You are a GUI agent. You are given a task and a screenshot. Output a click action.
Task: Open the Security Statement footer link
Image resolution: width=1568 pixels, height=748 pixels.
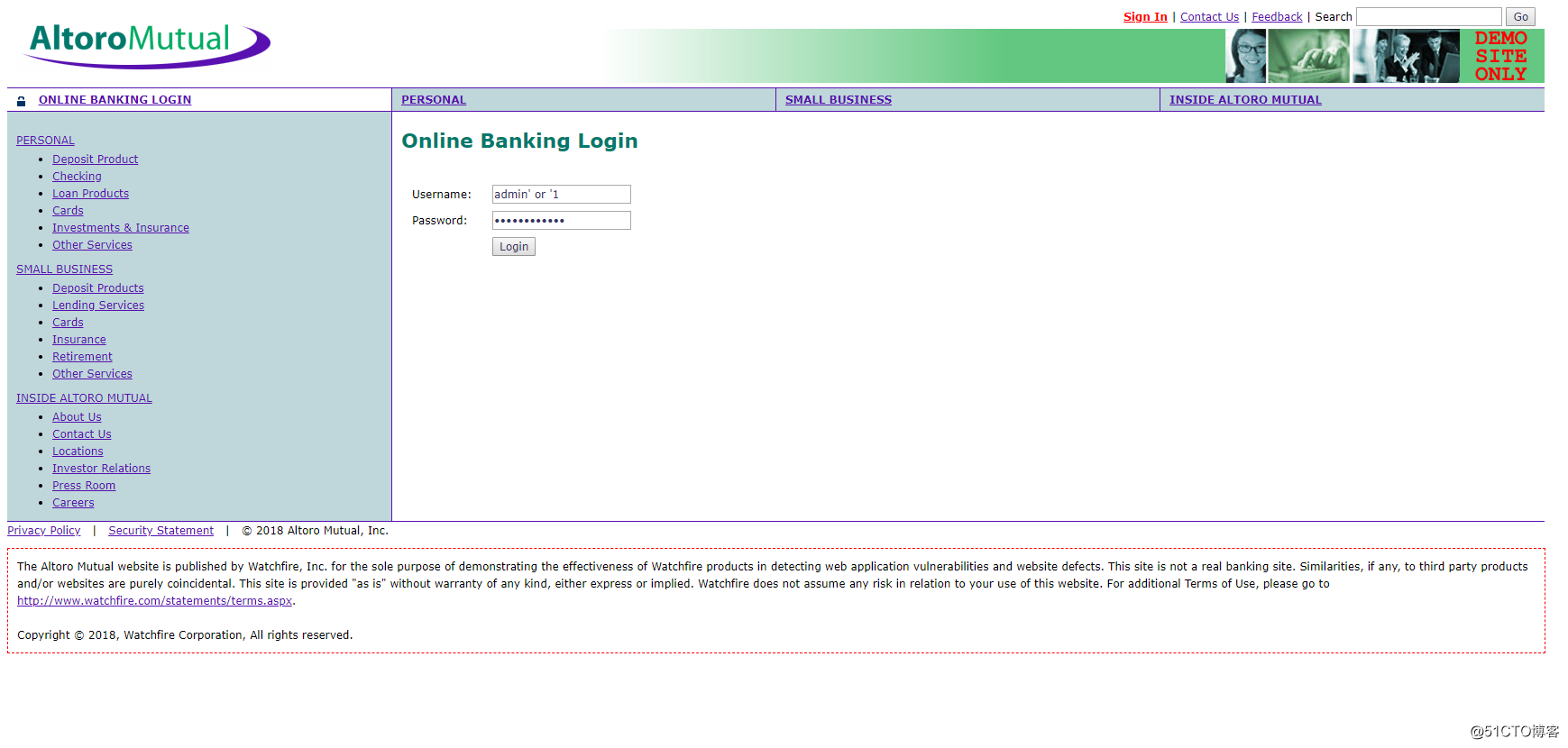pos(161,531)
